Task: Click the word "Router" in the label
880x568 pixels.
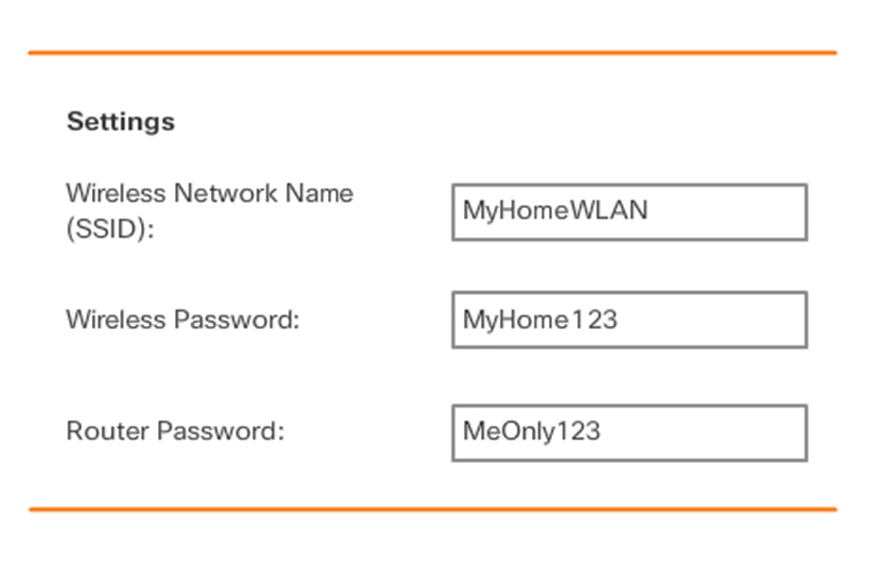Action: click(x=102, y=432)
